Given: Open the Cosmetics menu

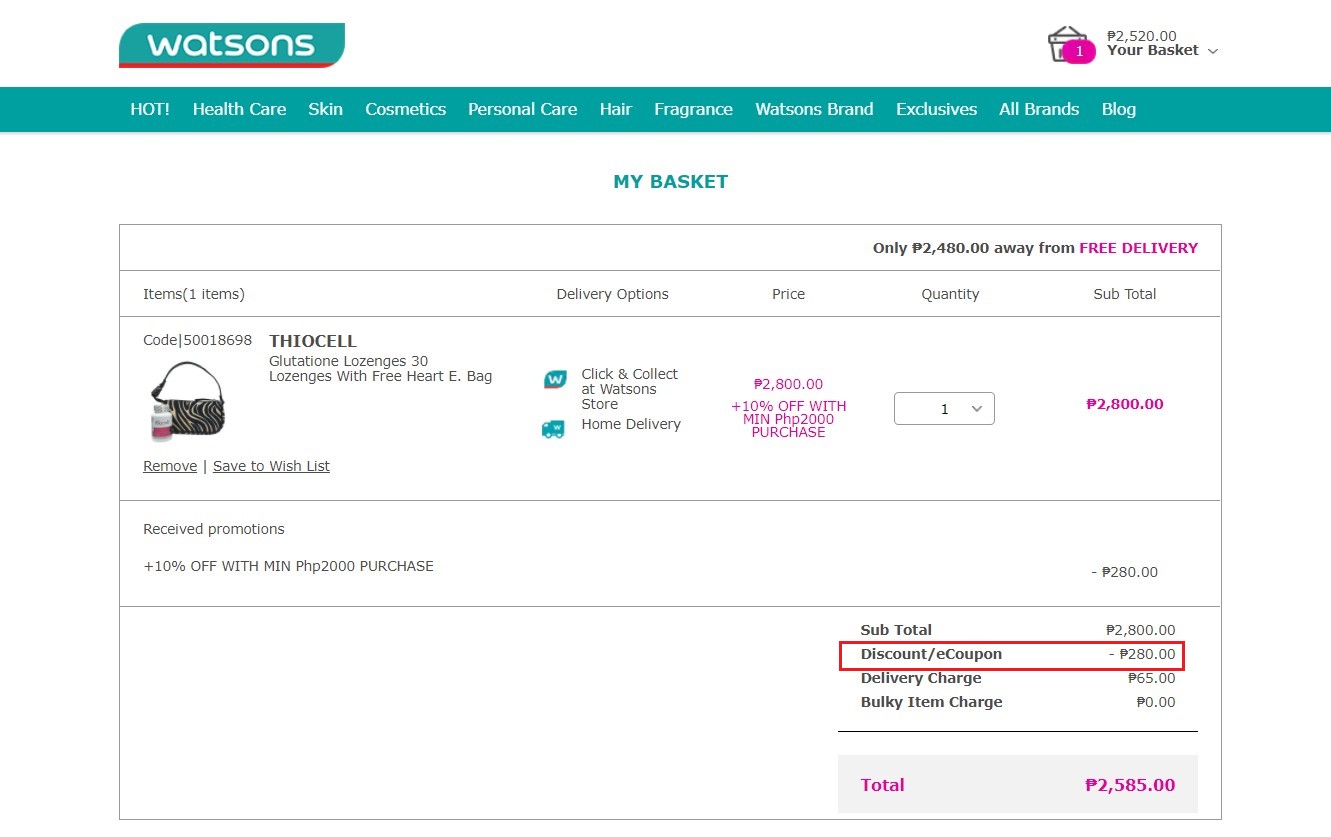Looking at the screenshot, I should 405,109.
